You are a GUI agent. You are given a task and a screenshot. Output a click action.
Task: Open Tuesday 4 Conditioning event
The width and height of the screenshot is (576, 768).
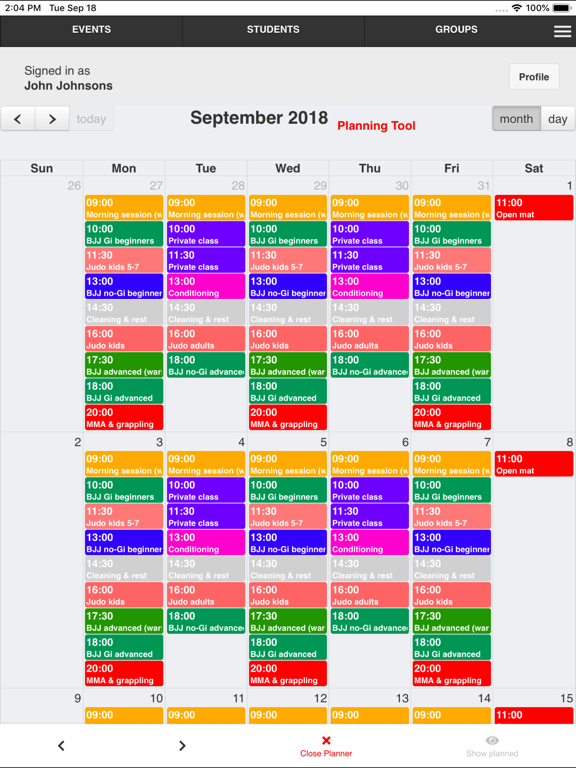pos(206,543)
